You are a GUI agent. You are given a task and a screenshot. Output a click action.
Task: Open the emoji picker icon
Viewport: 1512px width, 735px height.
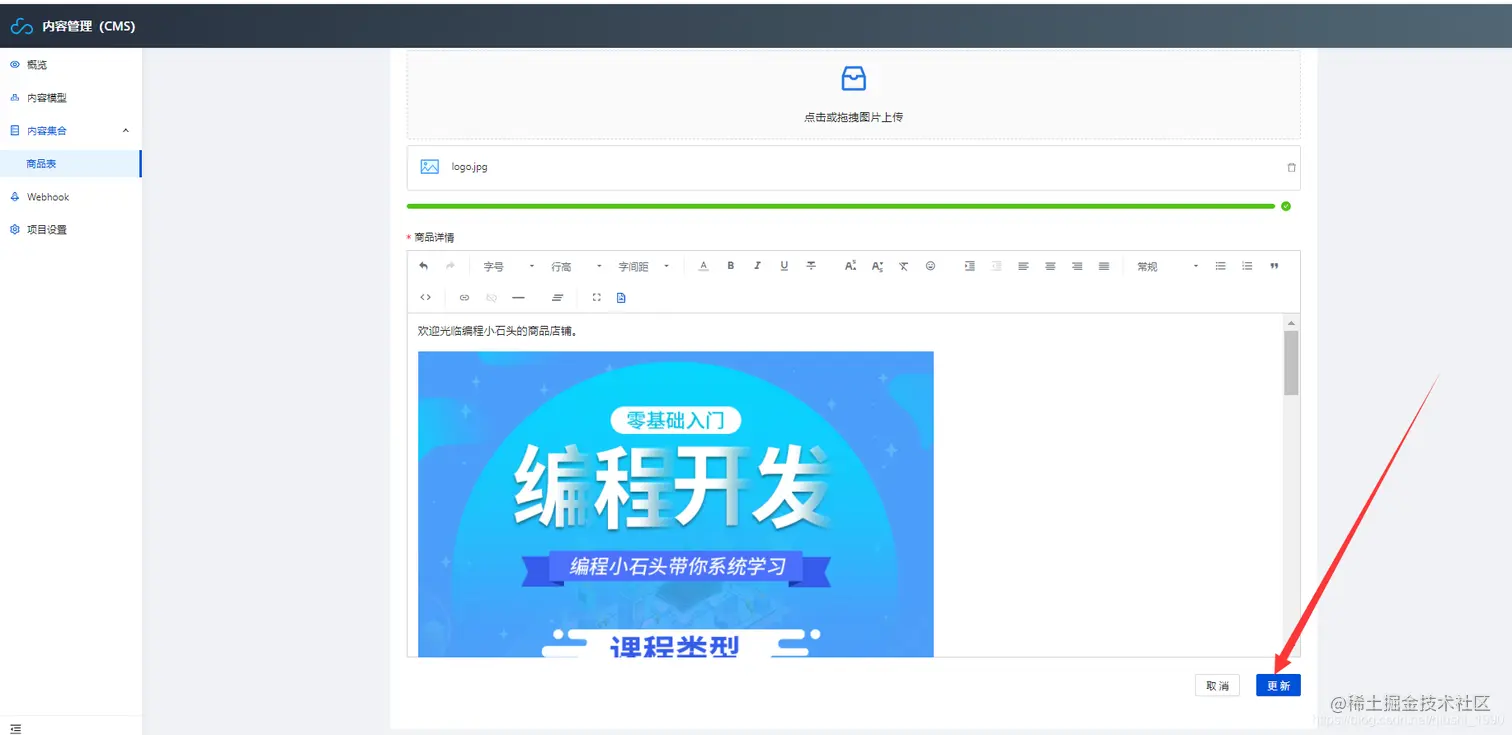[x=930, y=266]
